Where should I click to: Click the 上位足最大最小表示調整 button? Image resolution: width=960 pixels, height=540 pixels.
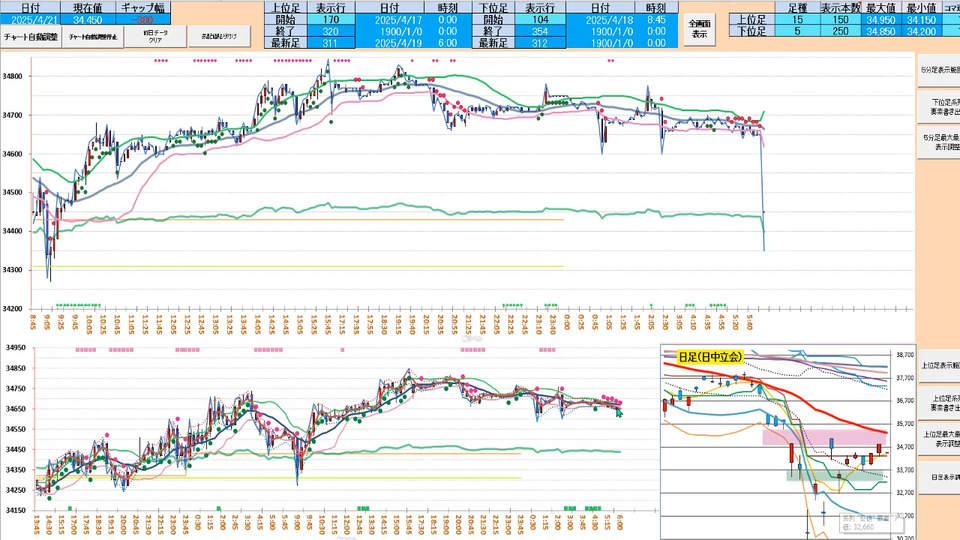coord(939,439)
